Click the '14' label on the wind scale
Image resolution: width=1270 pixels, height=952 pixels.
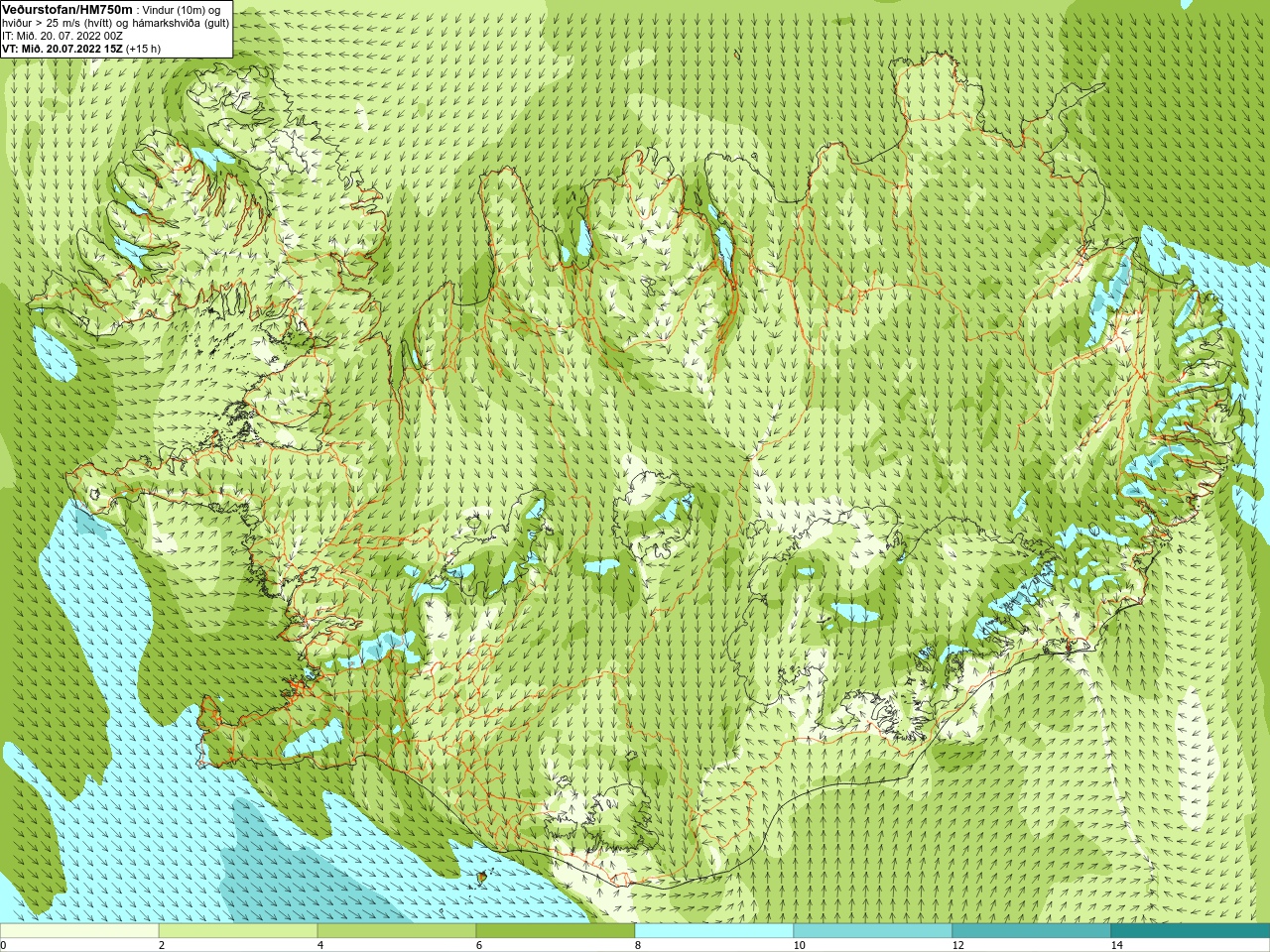point(1116,945)
